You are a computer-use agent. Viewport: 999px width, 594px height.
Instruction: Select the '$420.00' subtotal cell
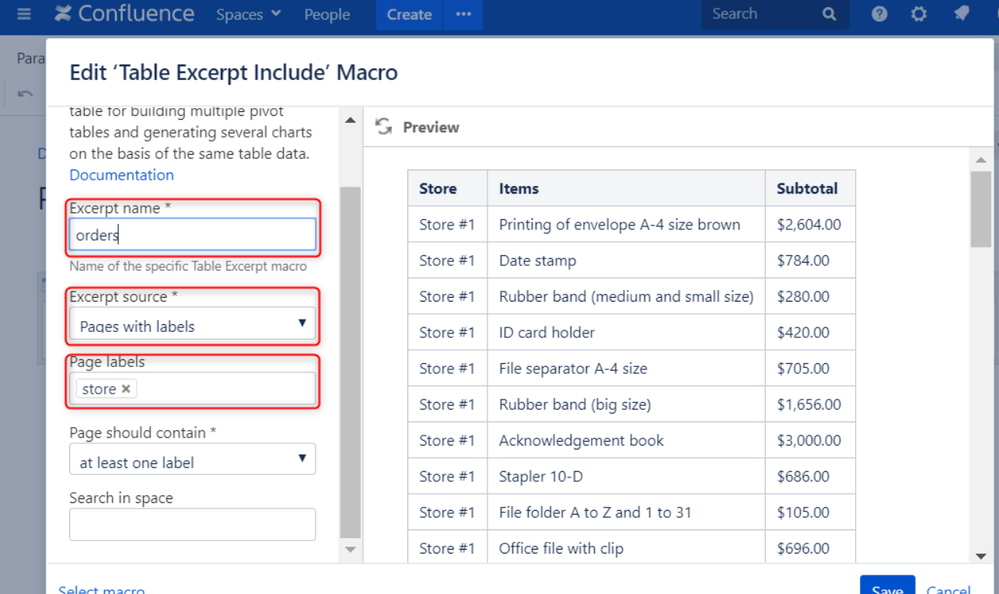pyautogui.click(x=810, y=332)
